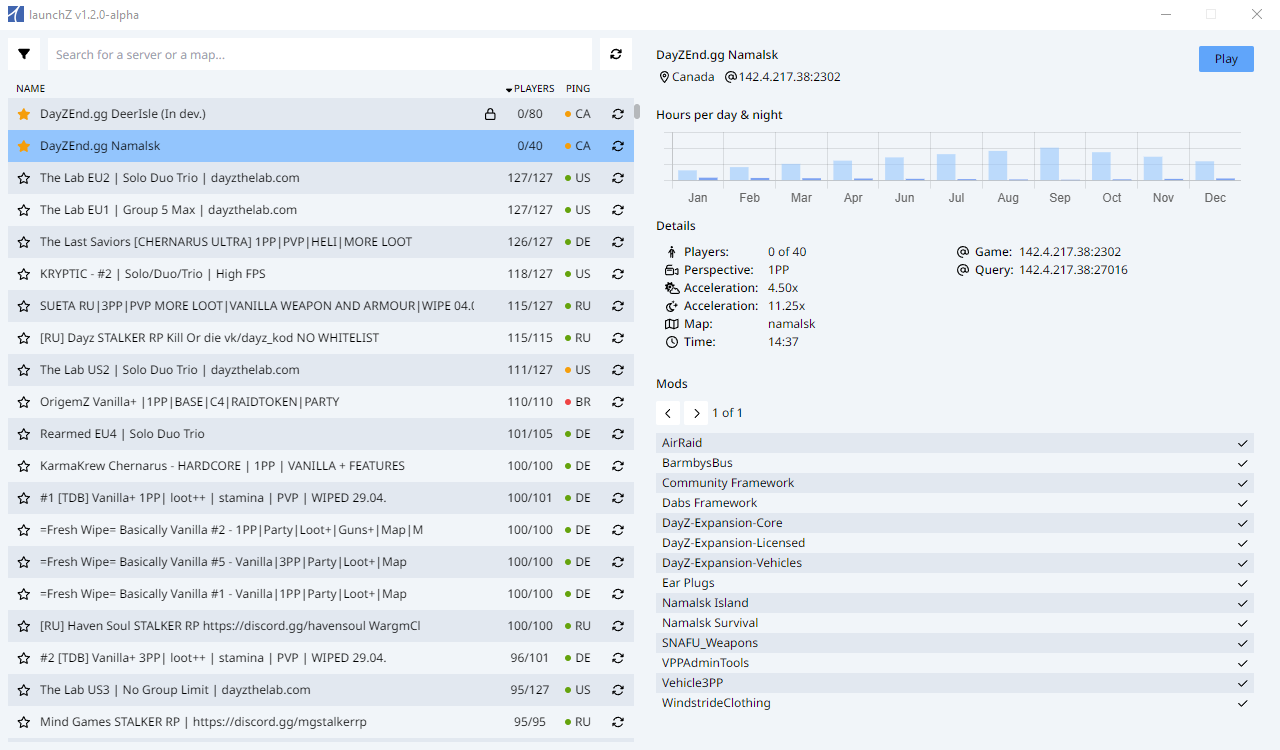Click the VPPAdminTools mod entry
Image resolution: width=1280 pixels, height=750 pixels.
[x=955, y=663]
